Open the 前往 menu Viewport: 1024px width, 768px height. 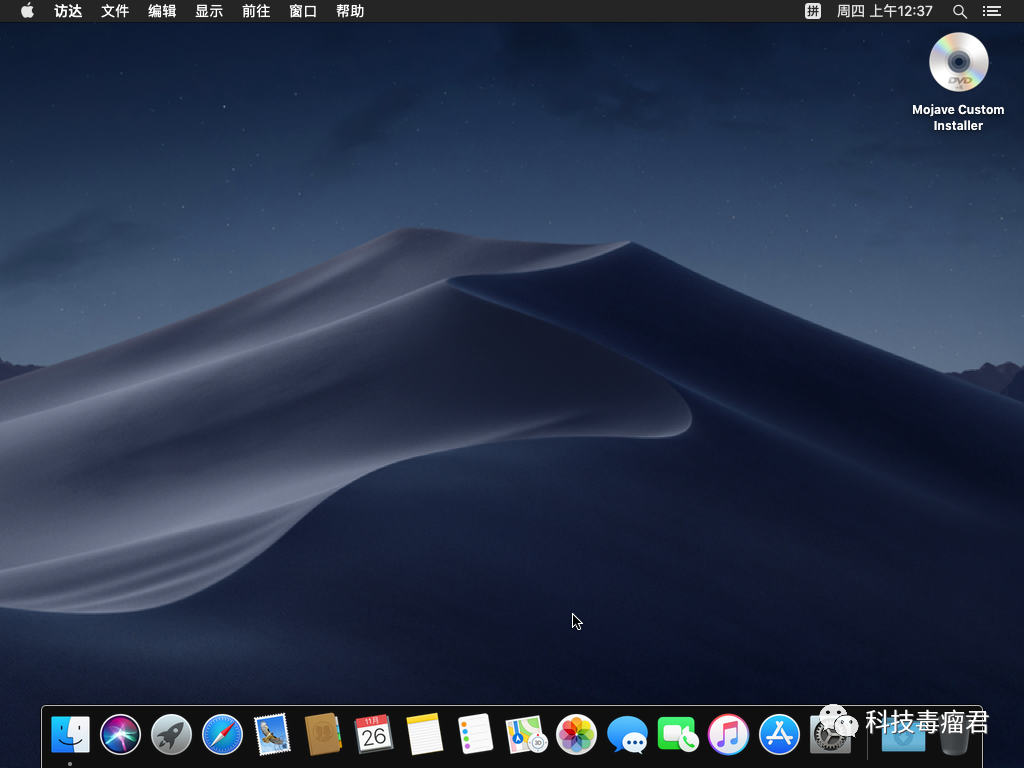pyautogui.click(x=256, y=11)
